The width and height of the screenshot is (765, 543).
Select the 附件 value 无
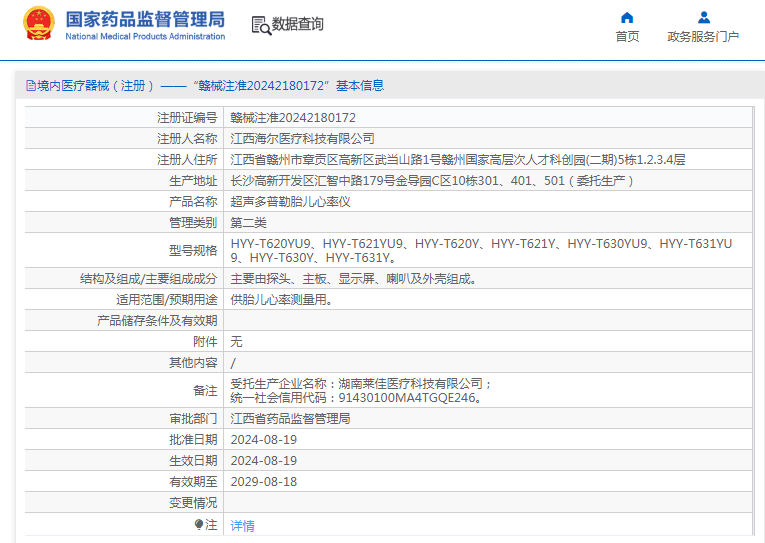pyautogui.click(x=236, y=342)
